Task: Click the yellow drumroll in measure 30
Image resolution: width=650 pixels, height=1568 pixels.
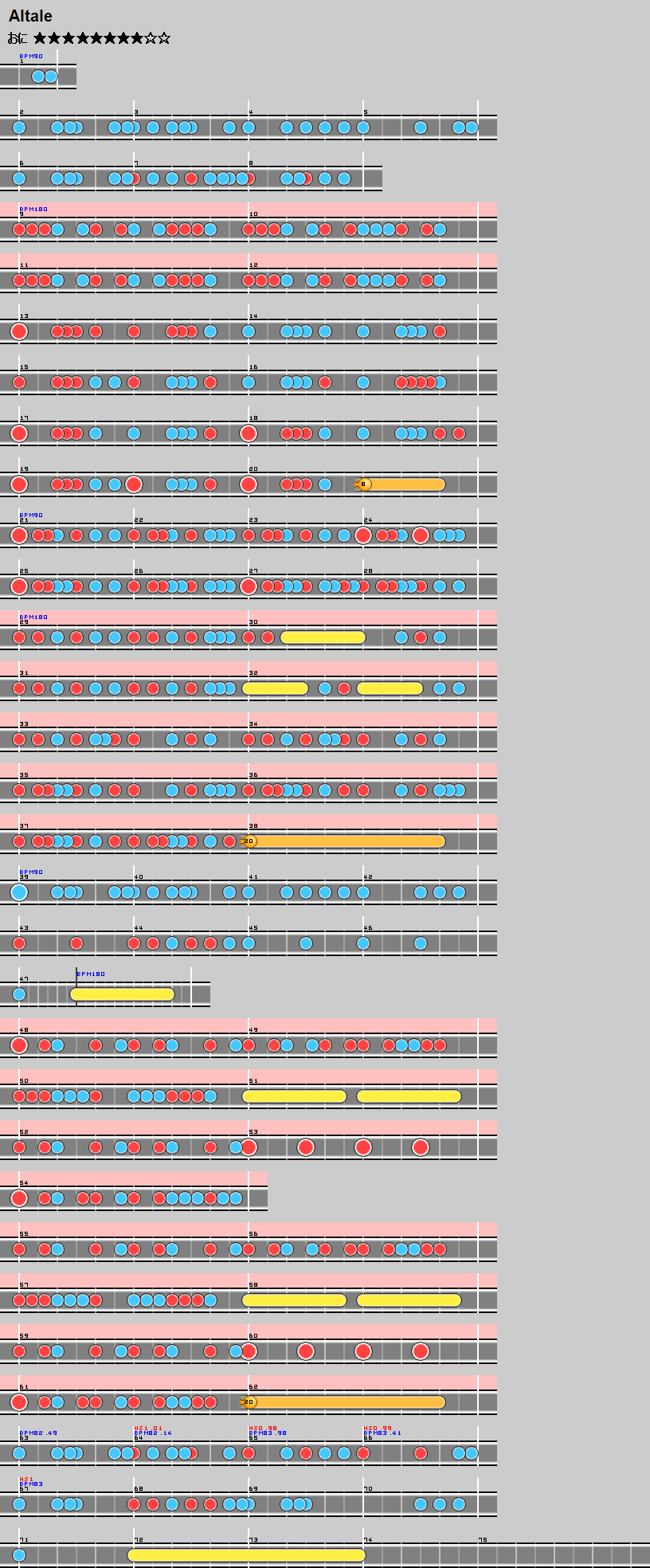Action: pyautogui.click(x=323, y=637)
